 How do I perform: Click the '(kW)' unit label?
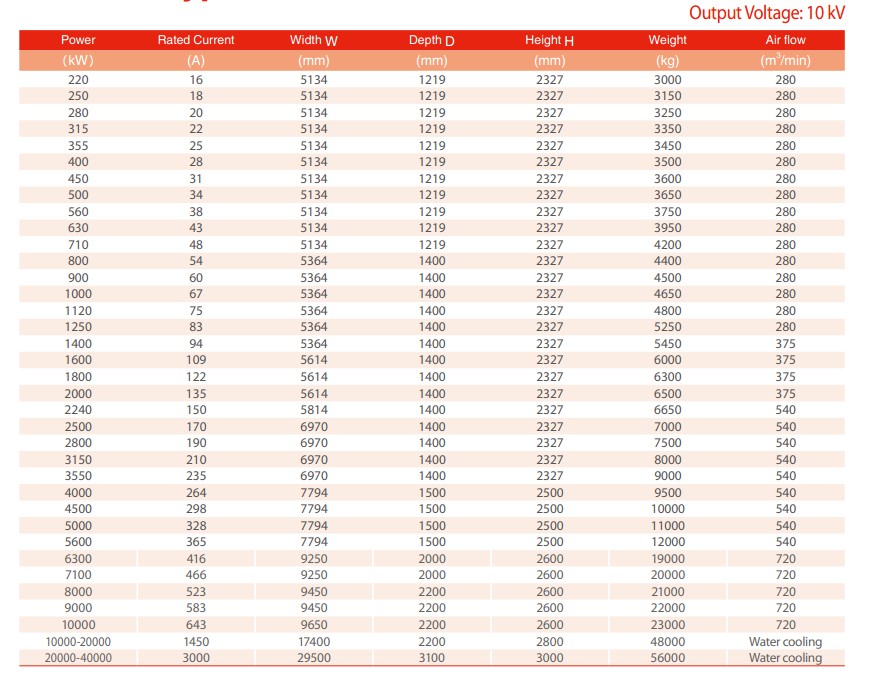click(x=78, y=60)
